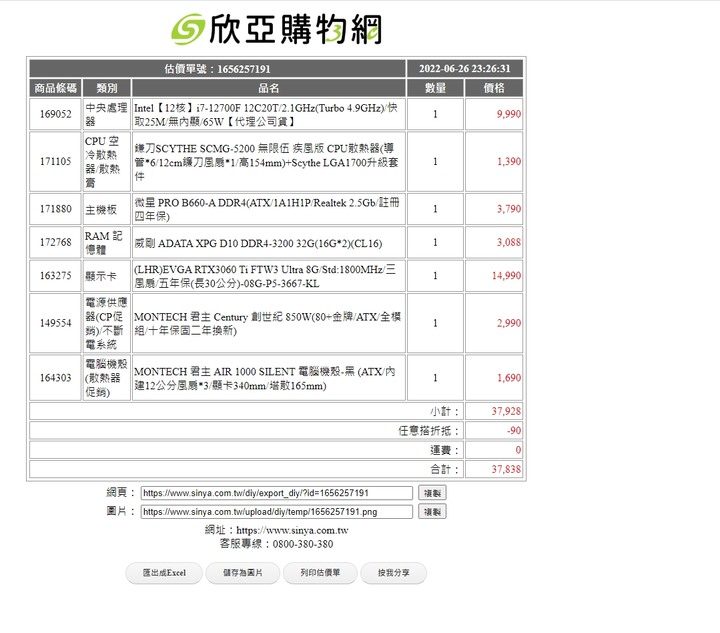Screen dimensions: 720x633
Task: Click product code 164303
Action: (55, 378)
